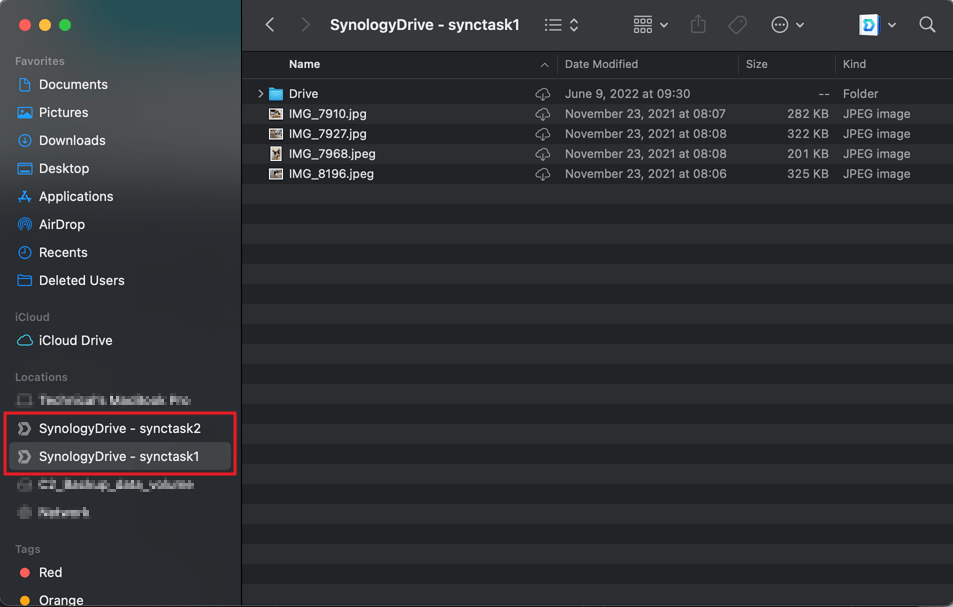Open AirDrop in the sidebar
Image resolution: width=953 pixels, height=607 pixels.
pyautogui.click(x=62, y=224)
